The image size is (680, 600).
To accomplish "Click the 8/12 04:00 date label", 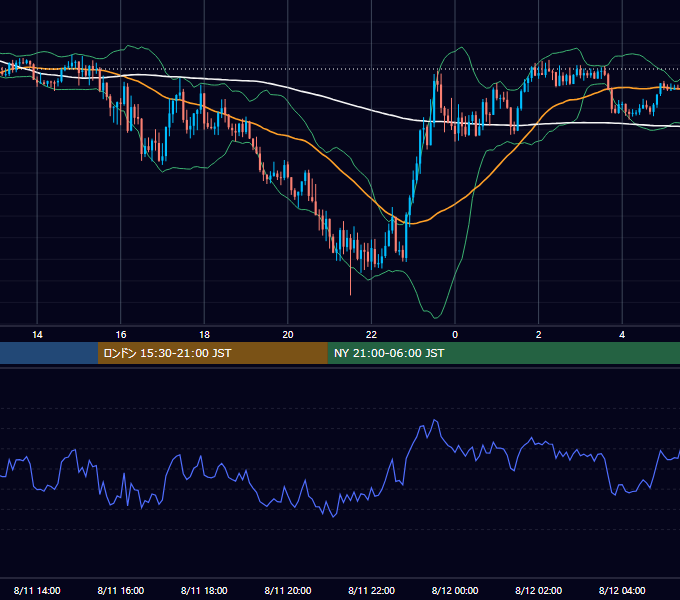I will (x=622, y=590).
